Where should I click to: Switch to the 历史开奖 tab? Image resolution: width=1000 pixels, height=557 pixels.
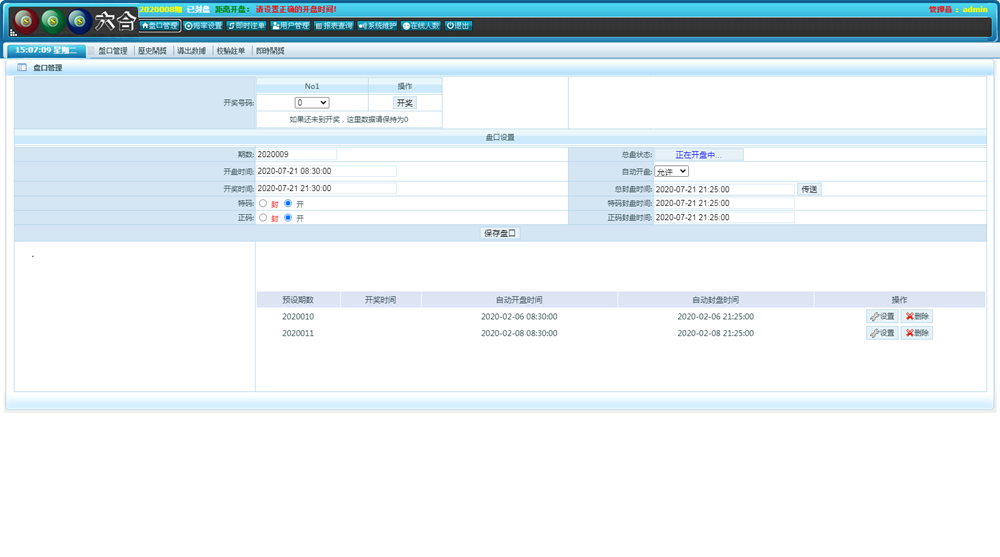(152, 51)
